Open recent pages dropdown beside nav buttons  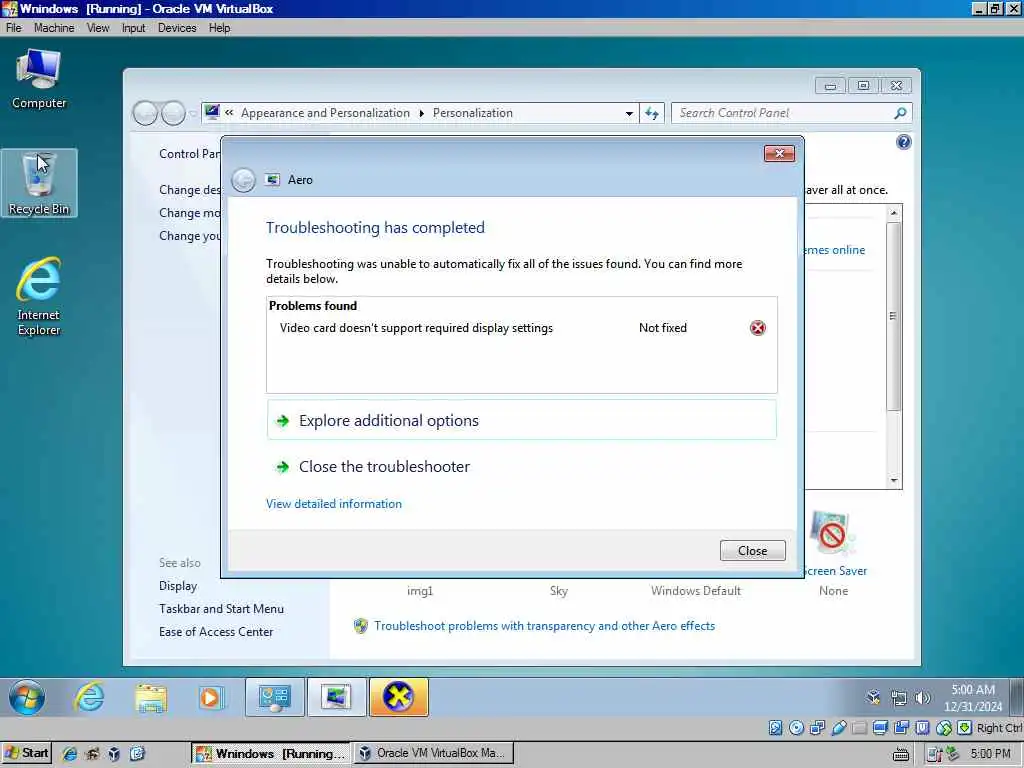(x=193, y=114)
